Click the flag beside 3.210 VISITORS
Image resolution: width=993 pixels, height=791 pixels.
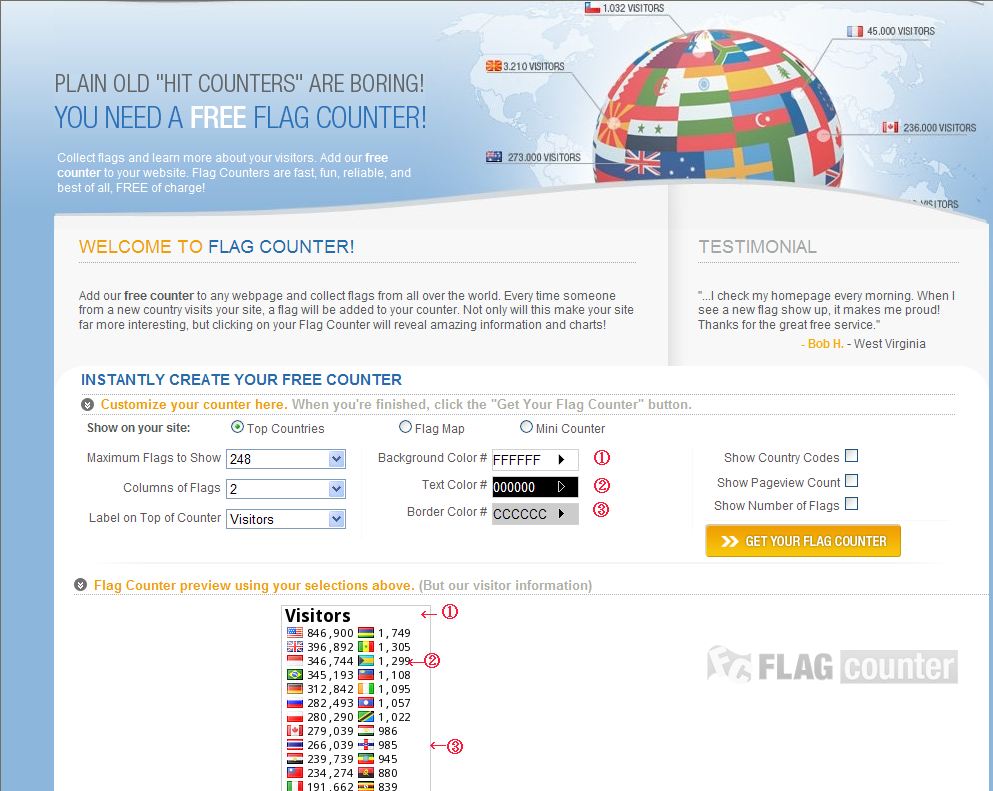[x=493, y=66]
